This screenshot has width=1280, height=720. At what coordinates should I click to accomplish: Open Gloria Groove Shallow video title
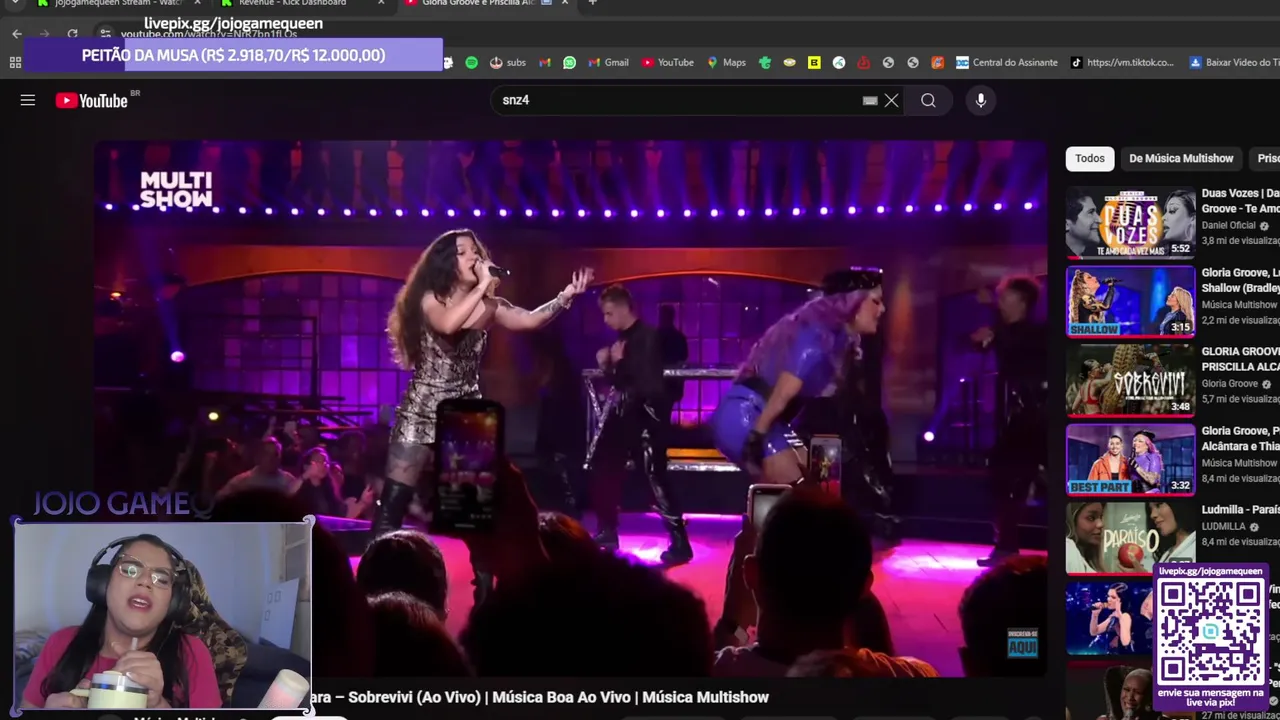coord(1240,280)
